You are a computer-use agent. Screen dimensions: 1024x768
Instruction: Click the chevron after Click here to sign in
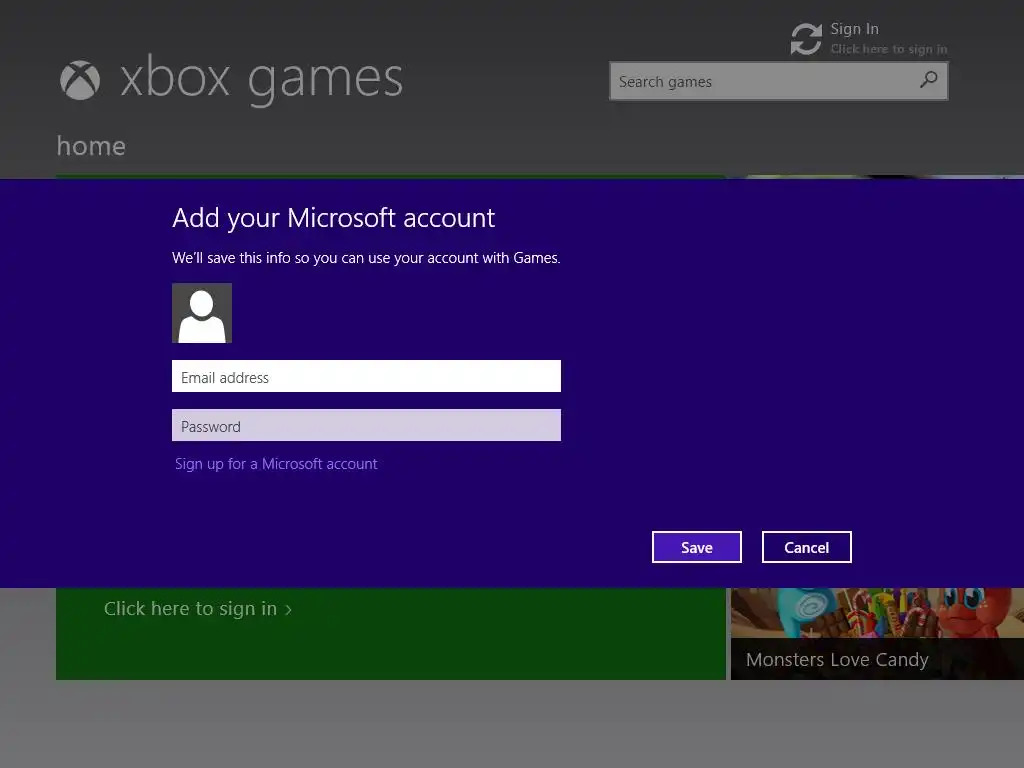click(288, 610)
